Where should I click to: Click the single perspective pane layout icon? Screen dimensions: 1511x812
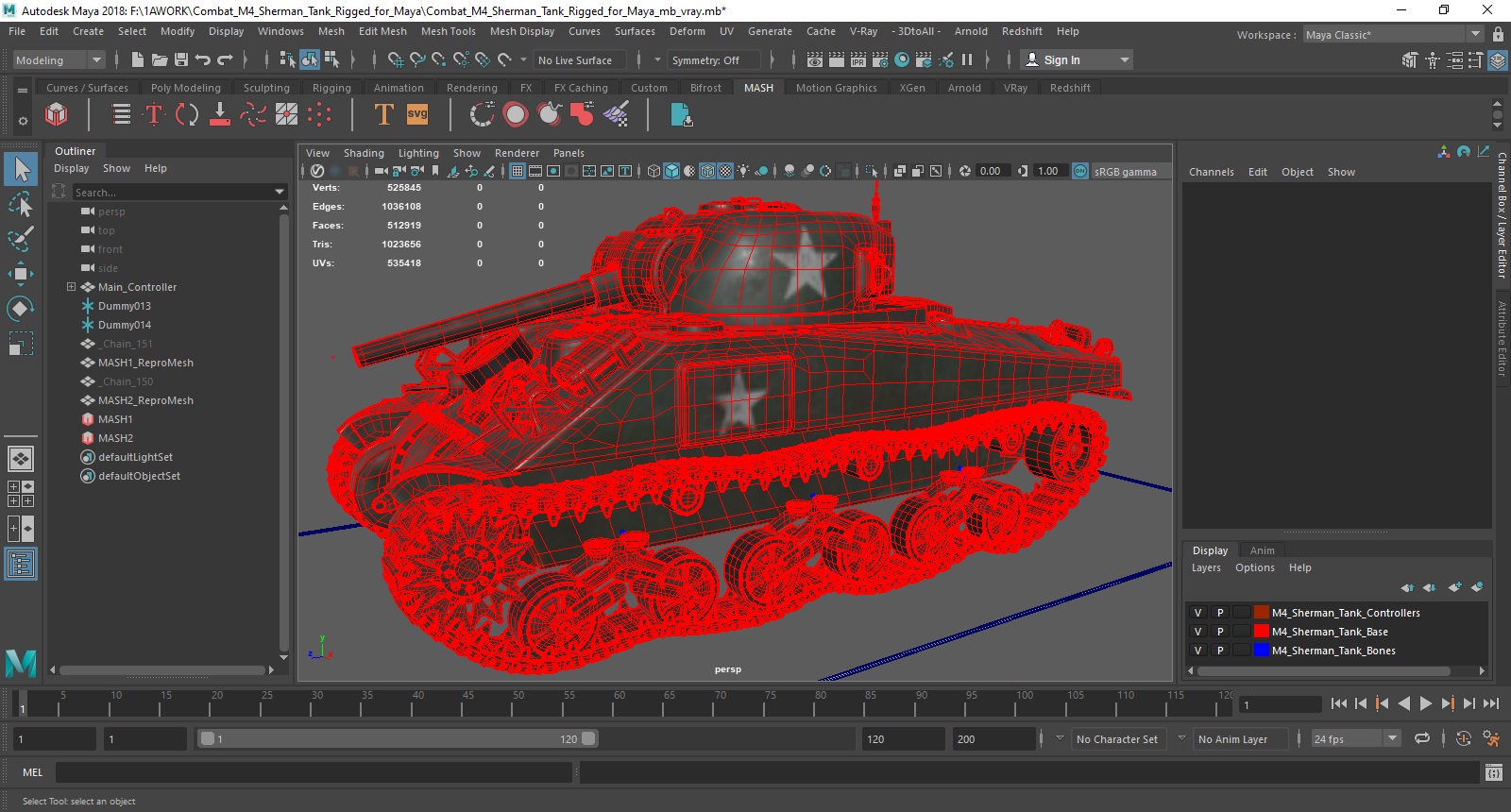pyautogui.click(x=21, y=459)
